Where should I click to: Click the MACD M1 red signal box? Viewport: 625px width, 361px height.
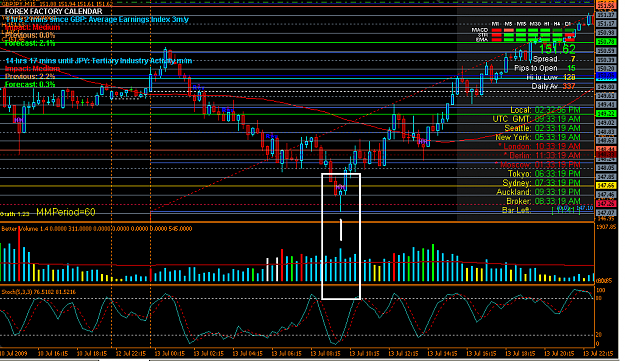(x=496, y=30)
